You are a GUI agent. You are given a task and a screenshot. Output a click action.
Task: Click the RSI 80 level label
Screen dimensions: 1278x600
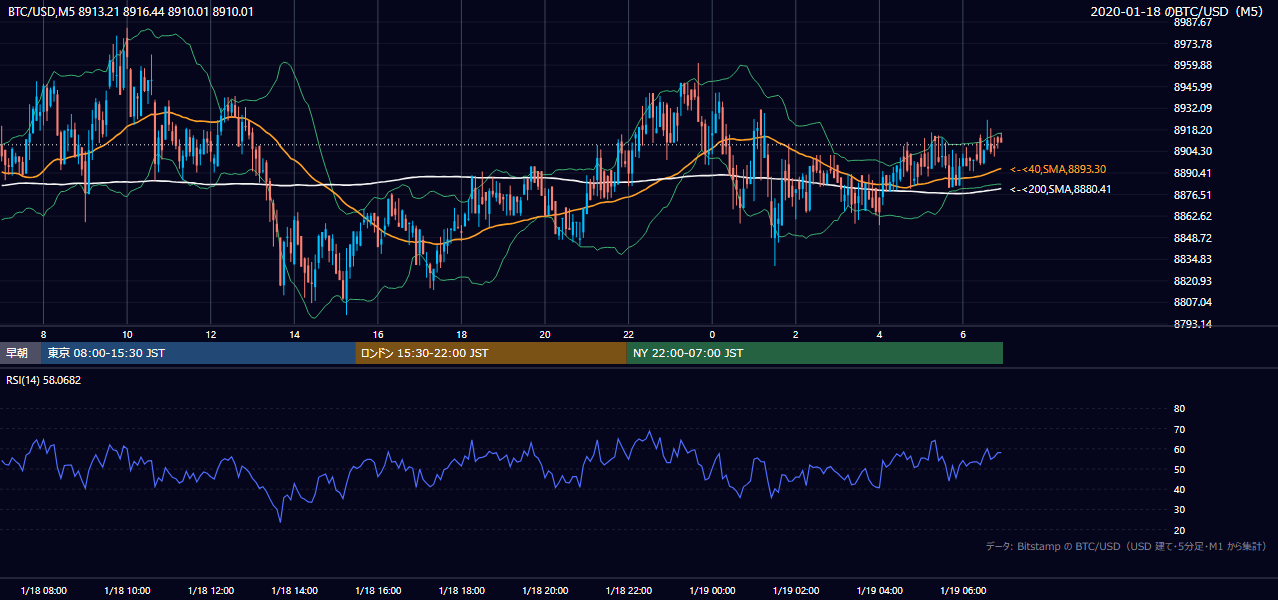[1179, 409]
